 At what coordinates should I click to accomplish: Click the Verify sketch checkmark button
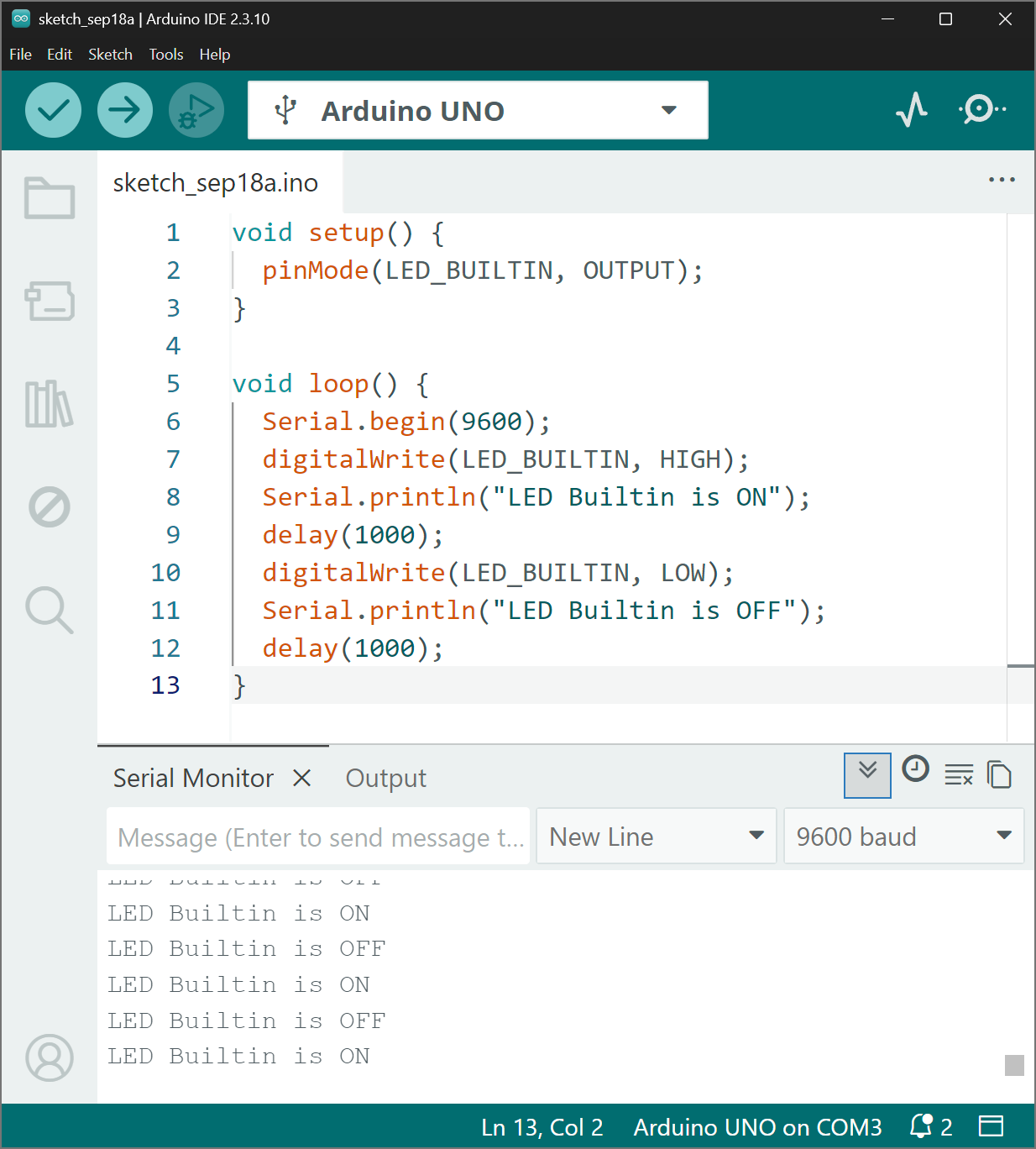click(x=53, y=110)
